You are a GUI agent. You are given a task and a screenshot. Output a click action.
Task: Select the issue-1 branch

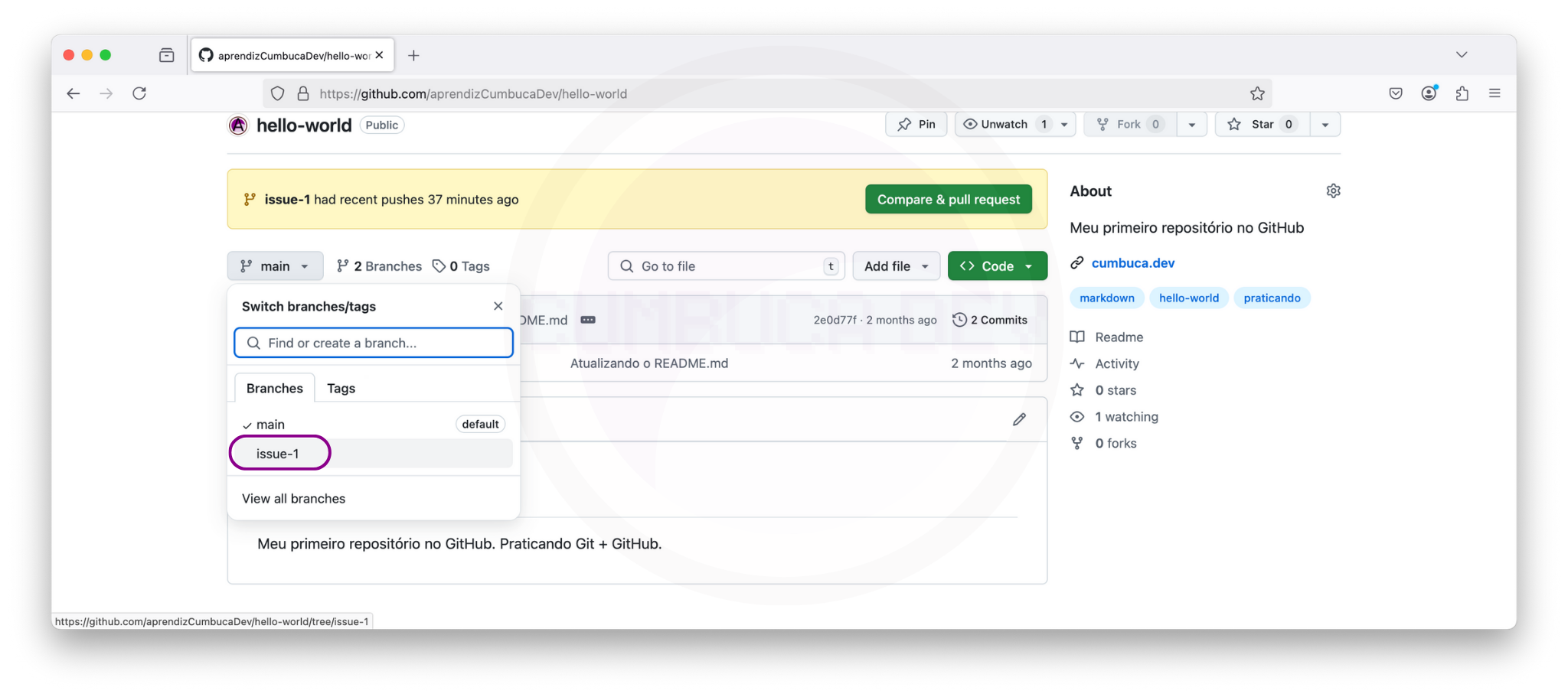[x=278, y=454]
